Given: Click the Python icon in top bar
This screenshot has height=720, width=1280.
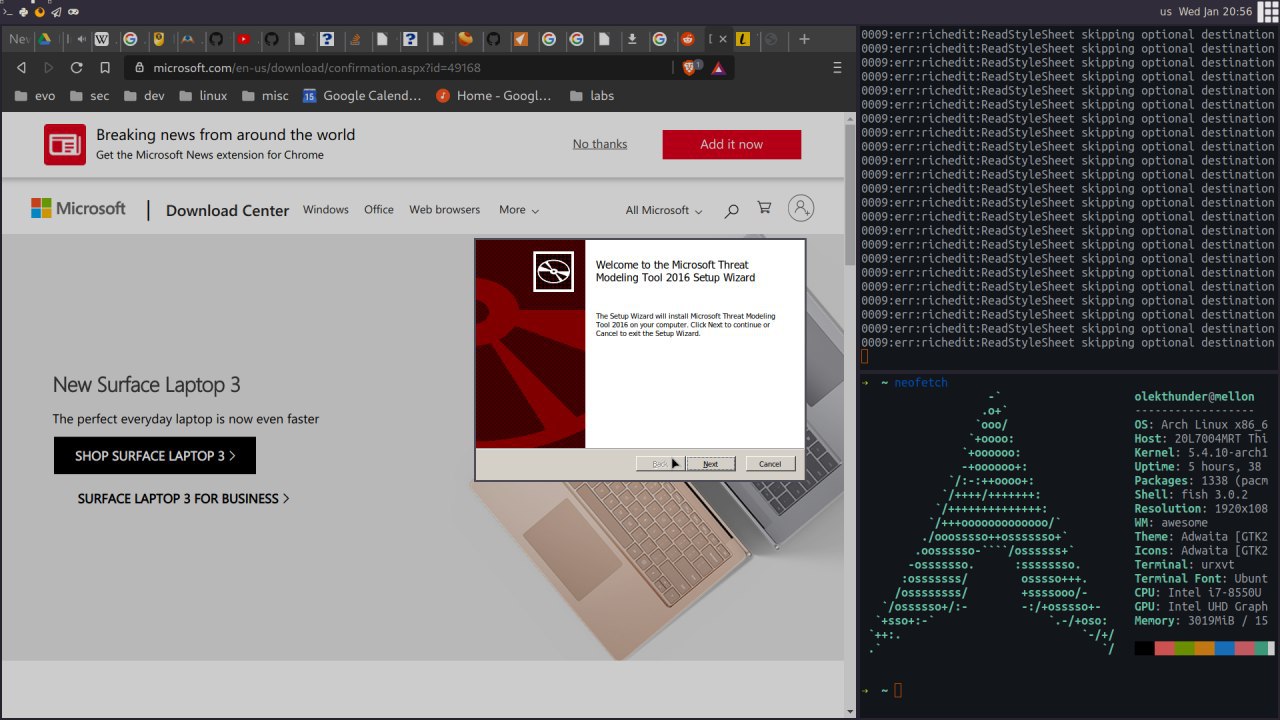Looking at the screenshot, I should (x=23, y=12).
